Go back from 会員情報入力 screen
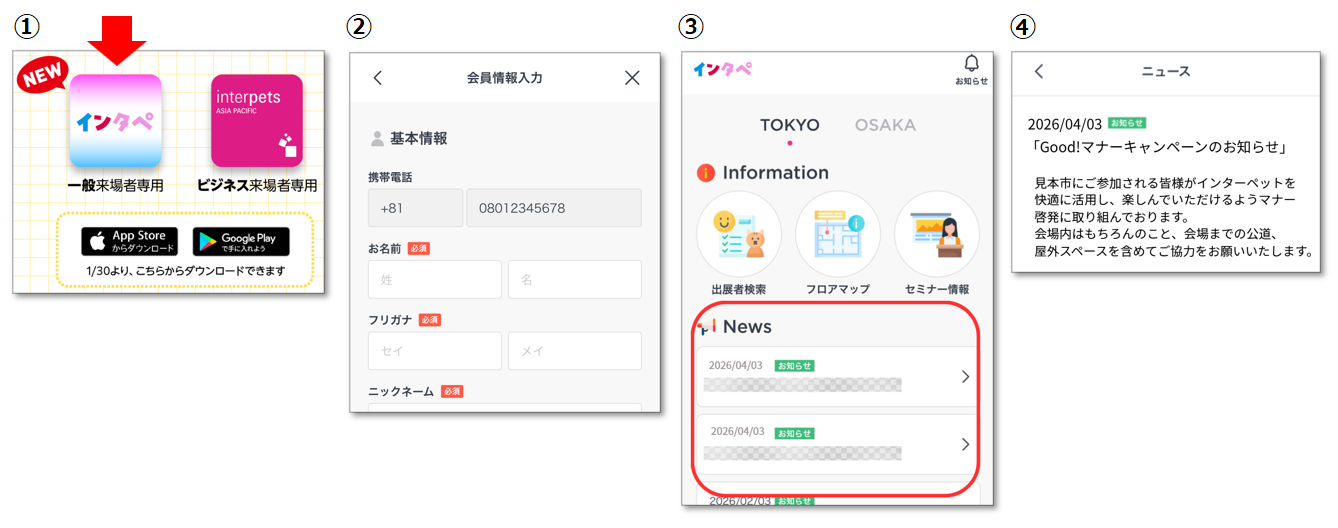Viewport: 1338px width, 528px height. point(377,78)
